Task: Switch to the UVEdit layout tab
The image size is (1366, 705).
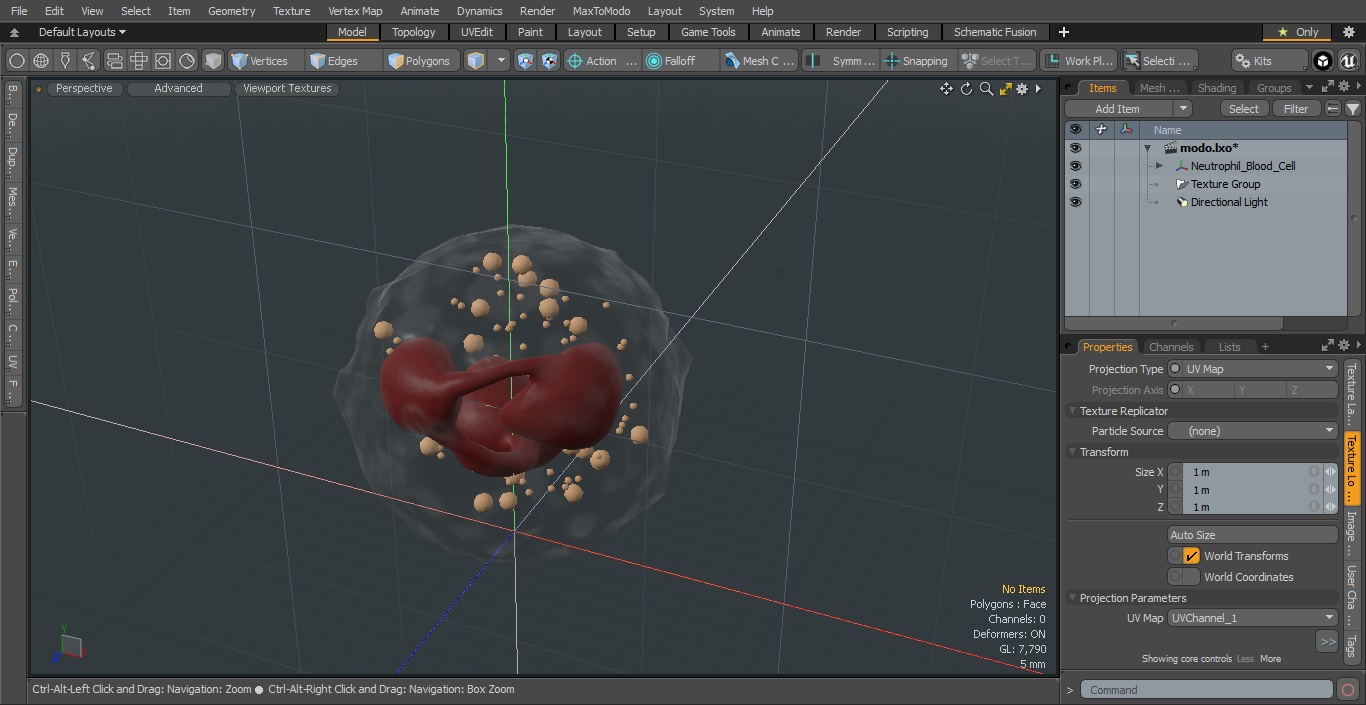Action: click(x=477, y=32)
